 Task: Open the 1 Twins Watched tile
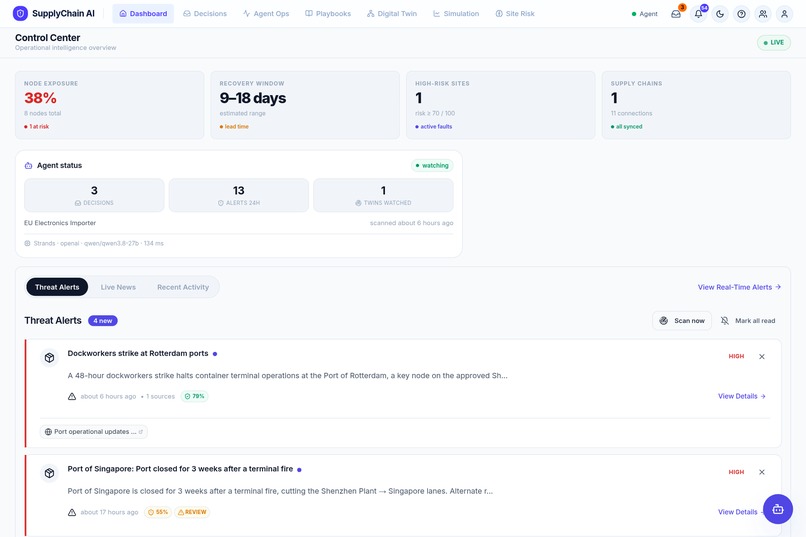pos(383,195)
